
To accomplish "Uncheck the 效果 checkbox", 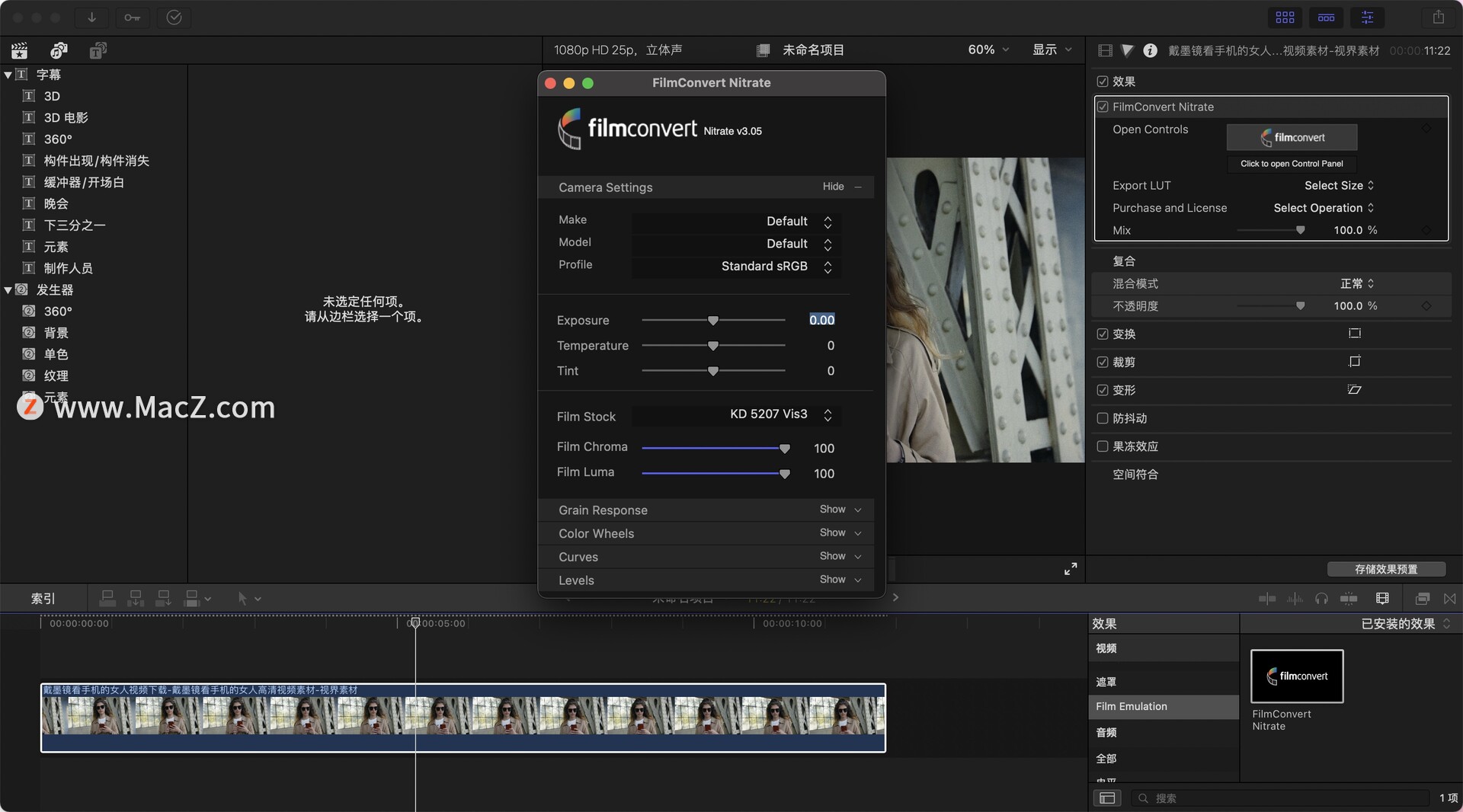I will click(x=1103, y=82).
